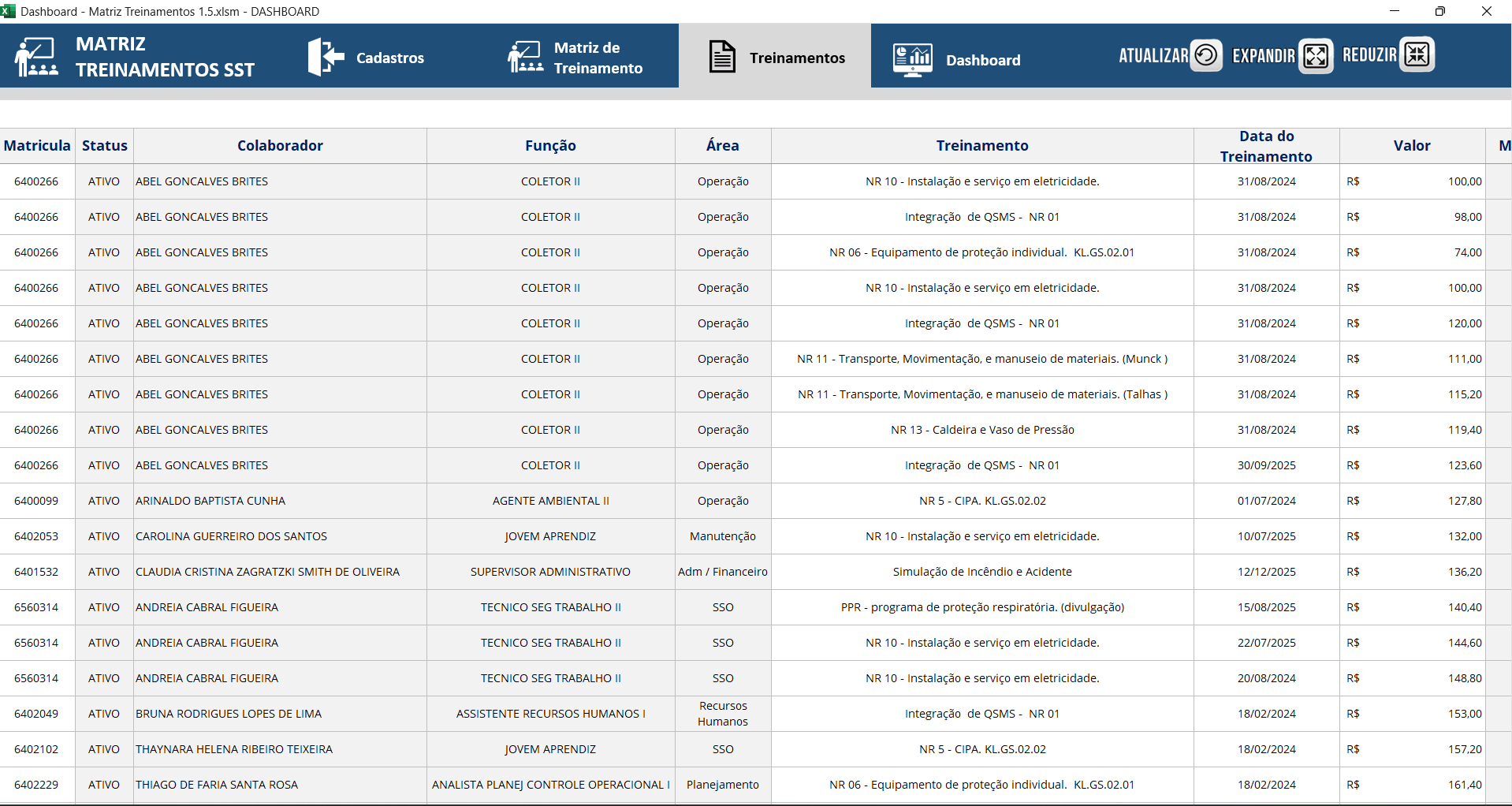The height and width of the screenshot is (806, 1512).
Task: Switch to the Treinamentos tab
Action: (776, 57)
